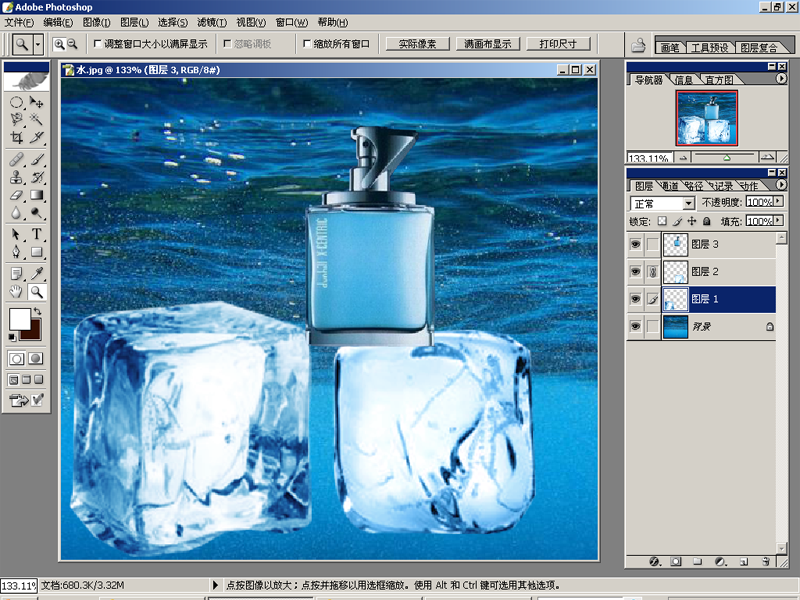Open the status bar info arrow
Screen dimensions: 800x600
[215, 585]
